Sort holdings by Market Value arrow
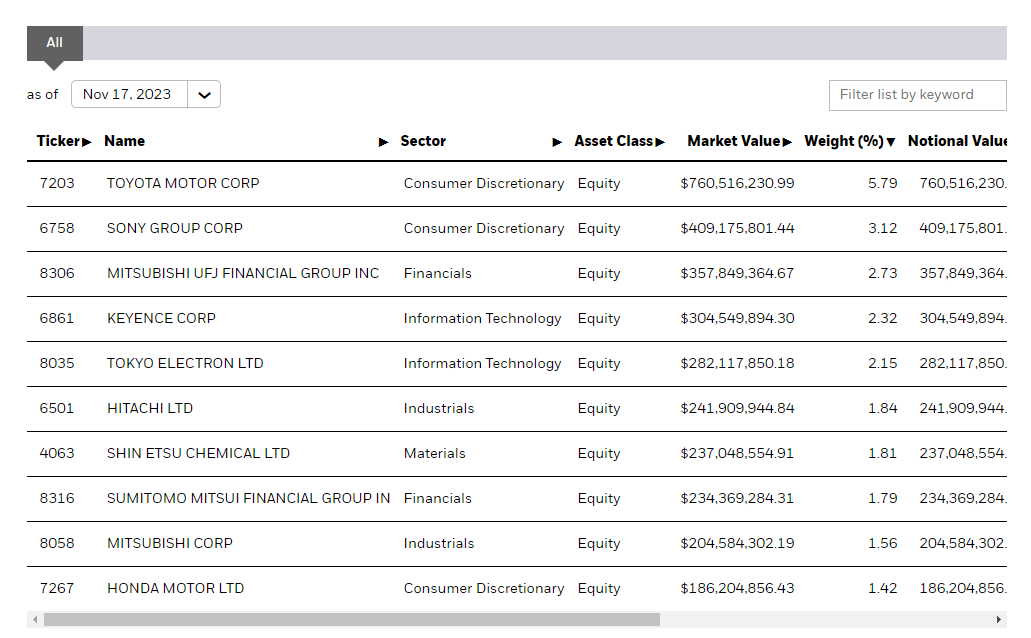This screenshot has height=638, width=1031. (x=787, y=142)
